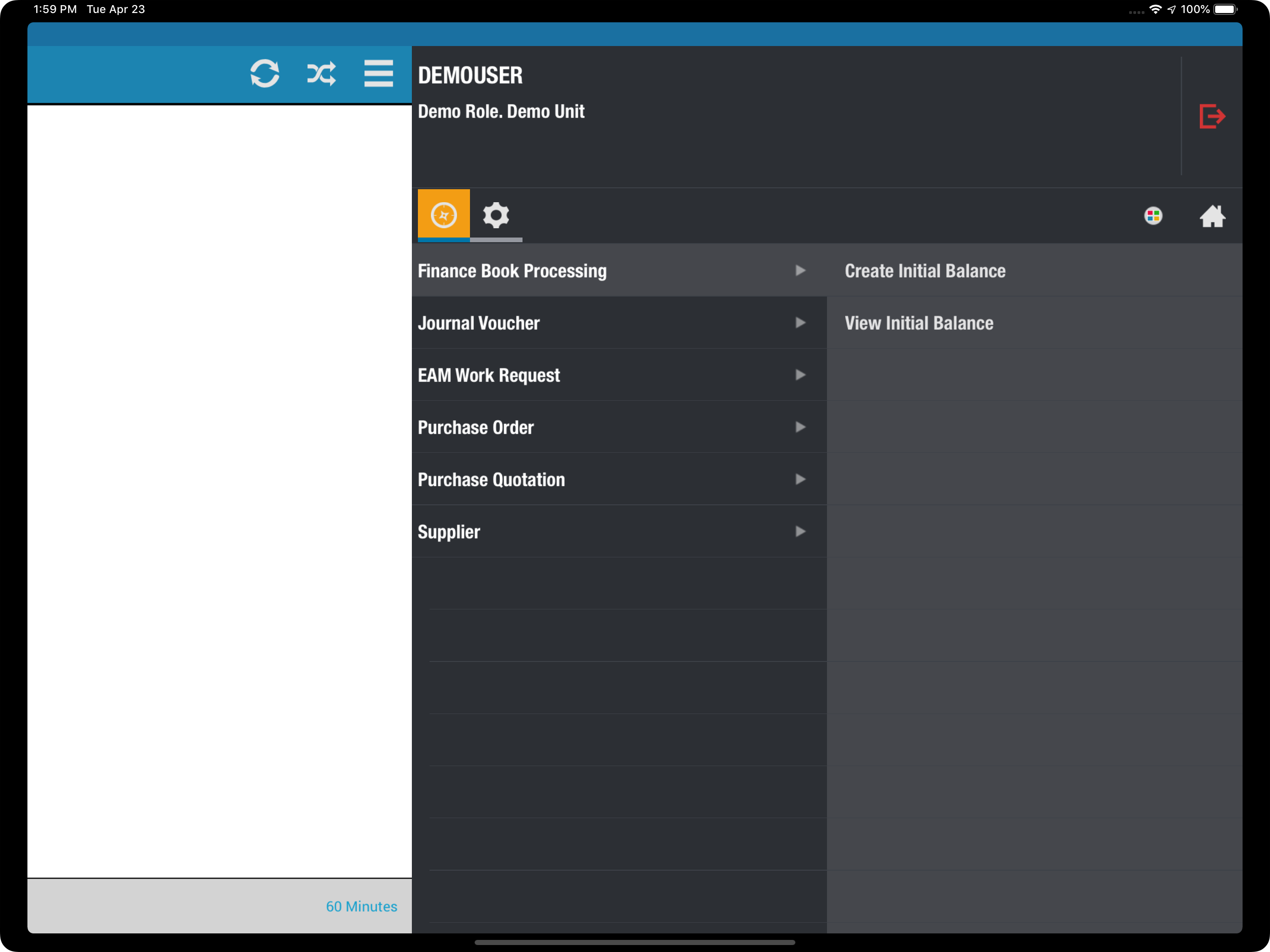This screenshot has width=1270, height=952.
Task: Open the hamburger menu icon
Action: tap(378, 73)
